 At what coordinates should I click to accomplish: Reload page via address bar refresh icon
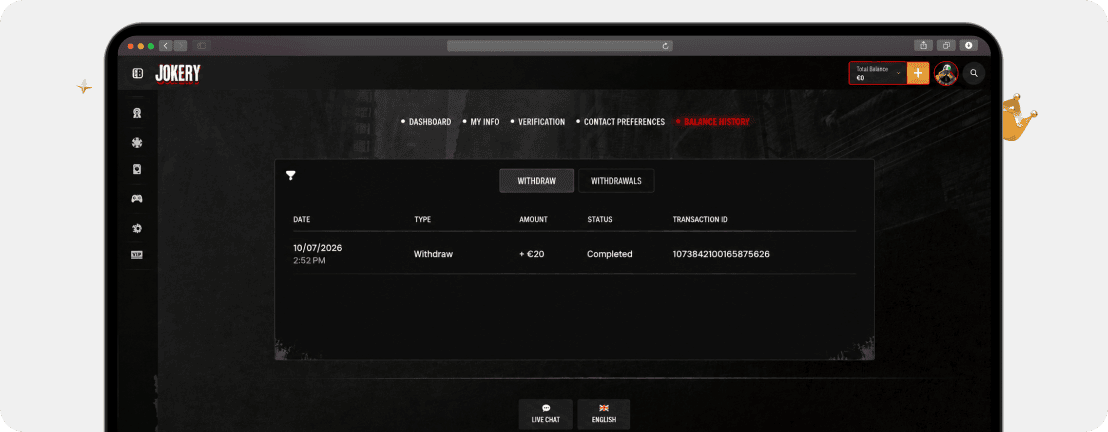pos(665,46)
